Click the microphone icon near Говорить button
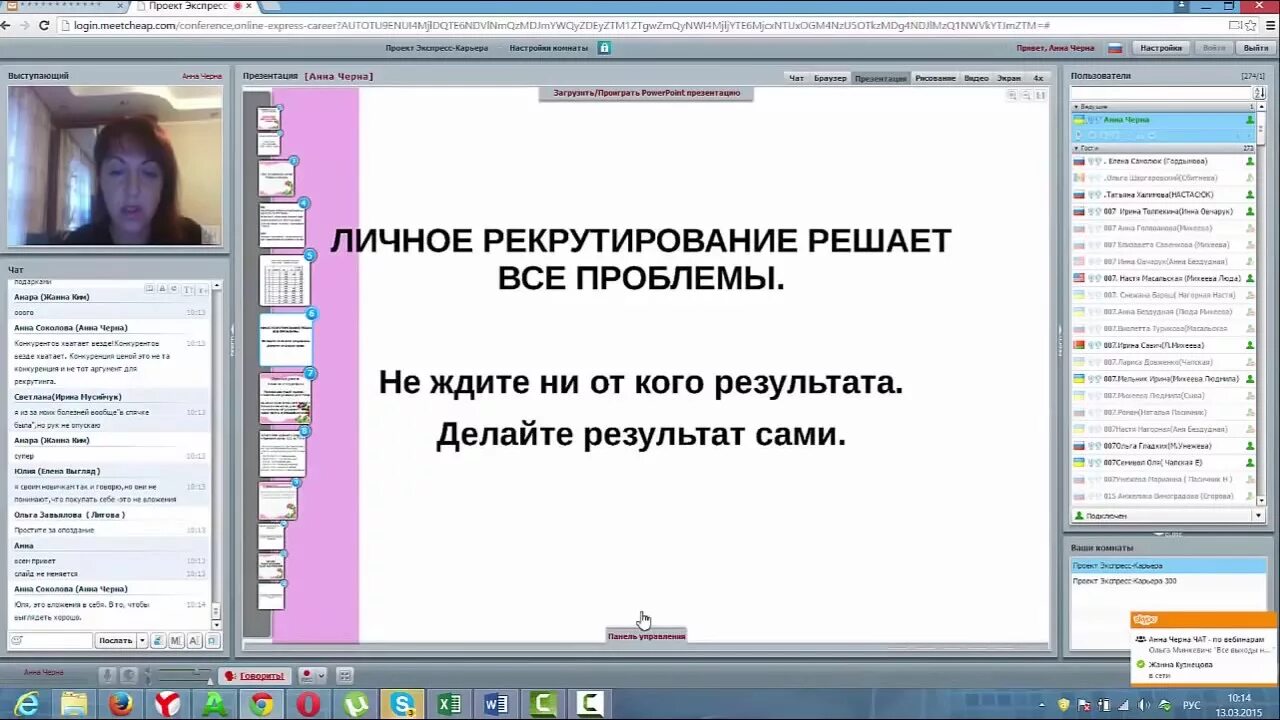1280x720 pixels. (x=108, y=674)
